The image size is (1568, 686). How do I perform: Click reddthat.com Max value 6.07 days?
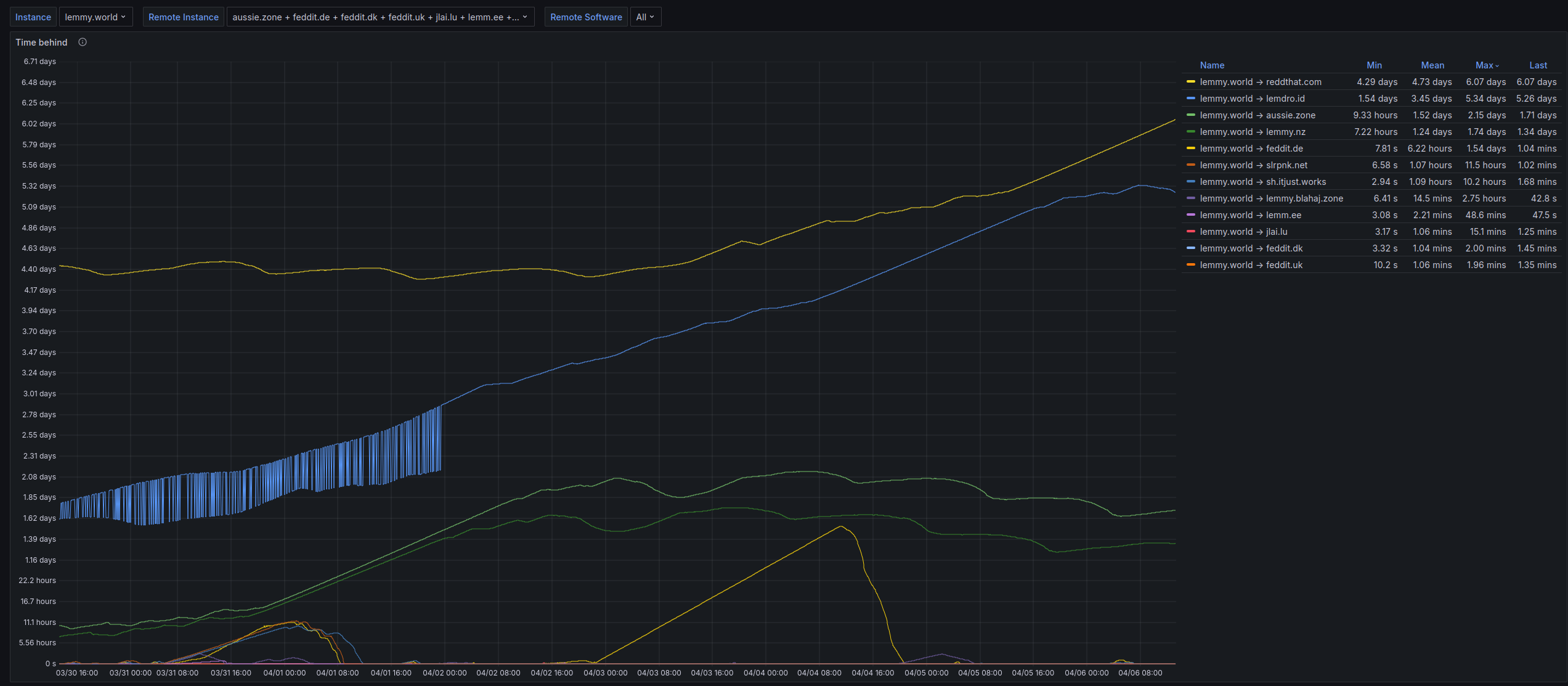(x=1485, y=82)
